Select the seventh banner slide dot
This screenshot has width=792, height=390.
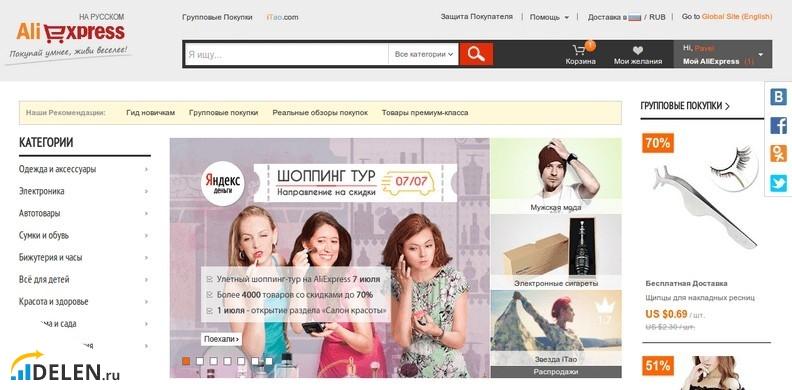point(269,361)
